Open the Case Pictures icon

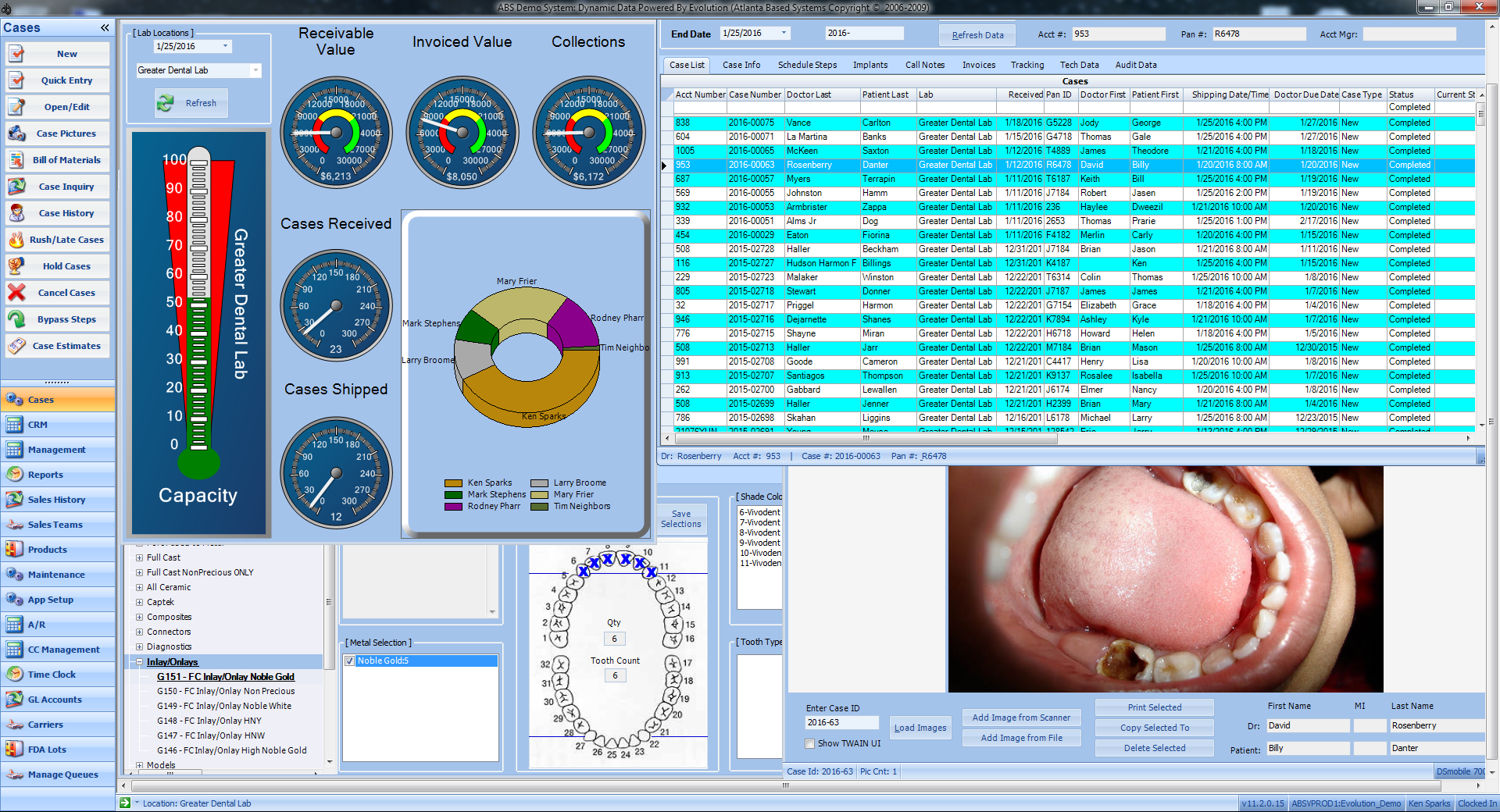[x=17, y=134]
